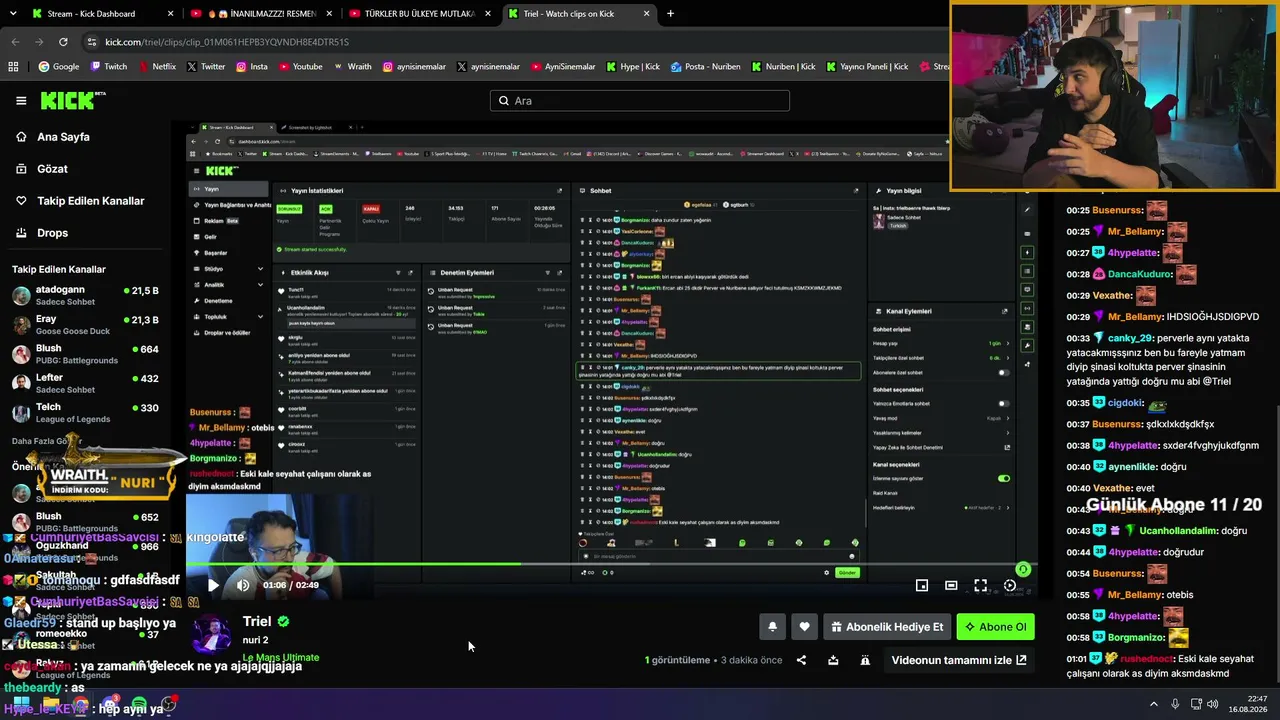
Task: Click the "1 görüntüleme" view count text
Action: (x=677, y=660)
